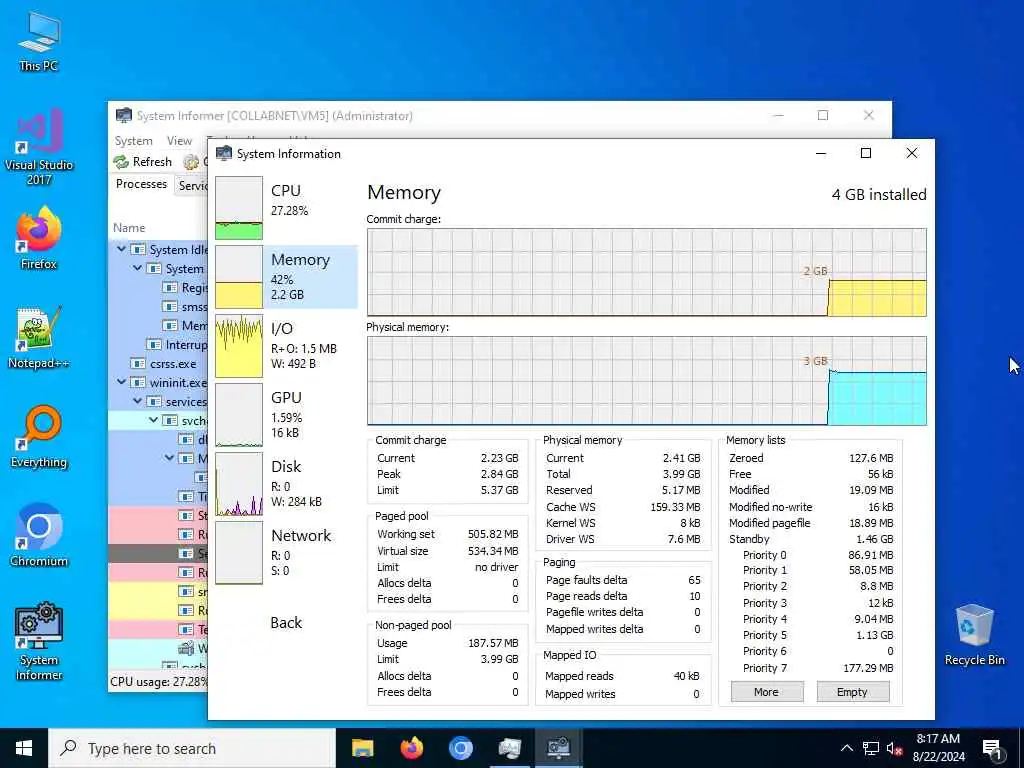This screenshot has width=1024, height=768.
Task: Collapse the wininit.exe tree node
Action: tap(121, 381)
